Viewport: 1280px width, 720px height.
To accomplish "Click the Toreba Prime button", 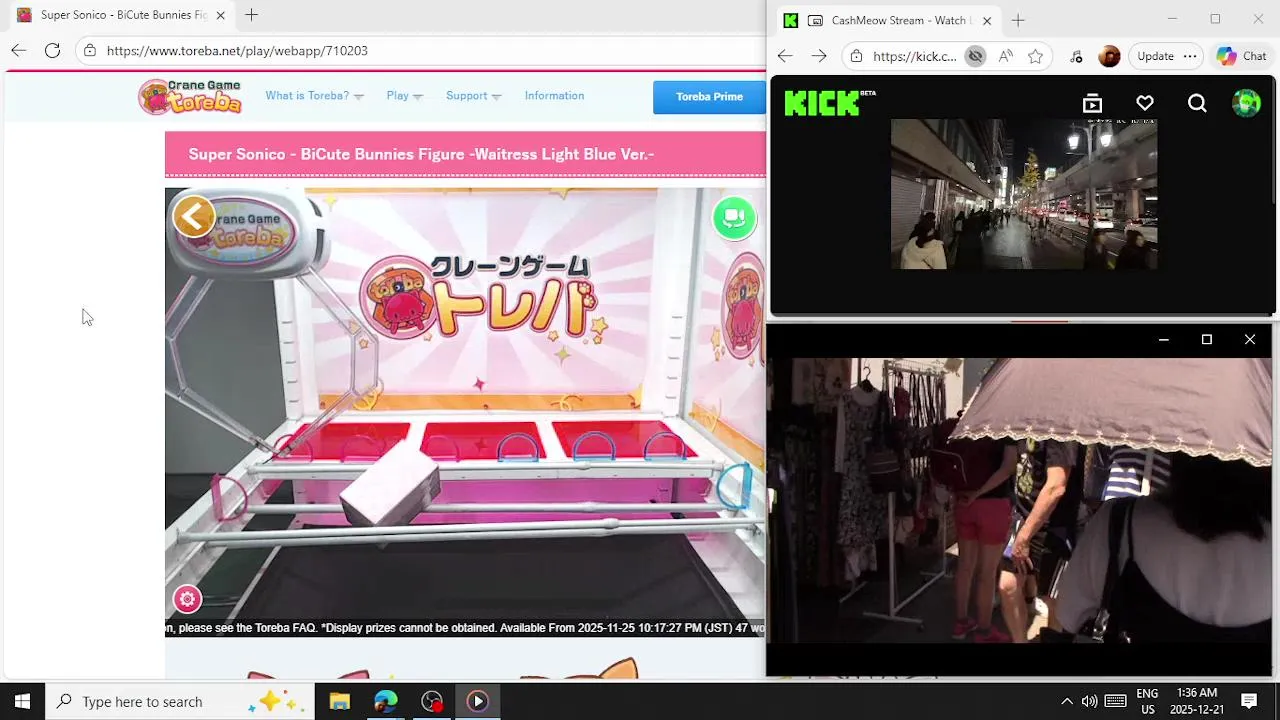I will (x=709, y=97).
